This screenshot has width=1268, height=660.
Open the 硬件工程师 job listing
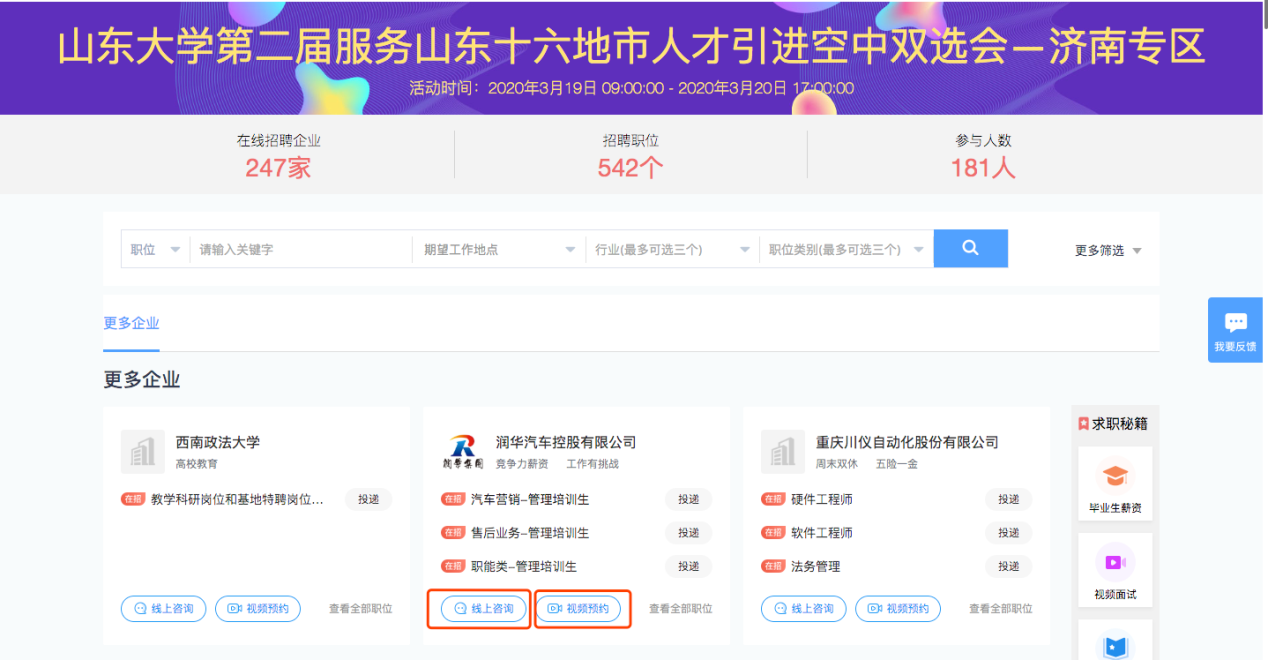(822, 500)
